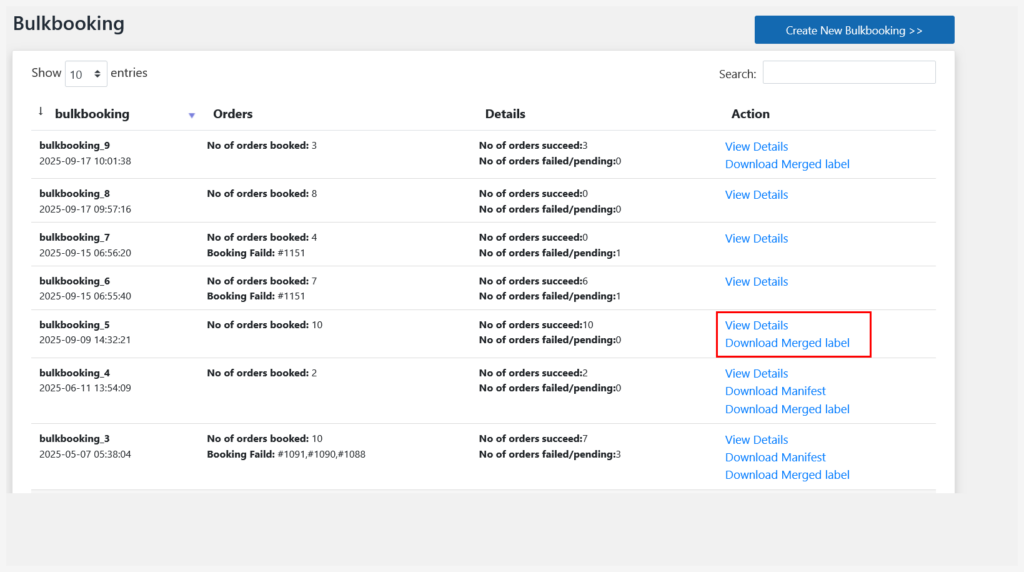Viewport: 1024px width, 572px height.
Task: Download Merged label for bulkbooking_9
Action: [787, 164]
